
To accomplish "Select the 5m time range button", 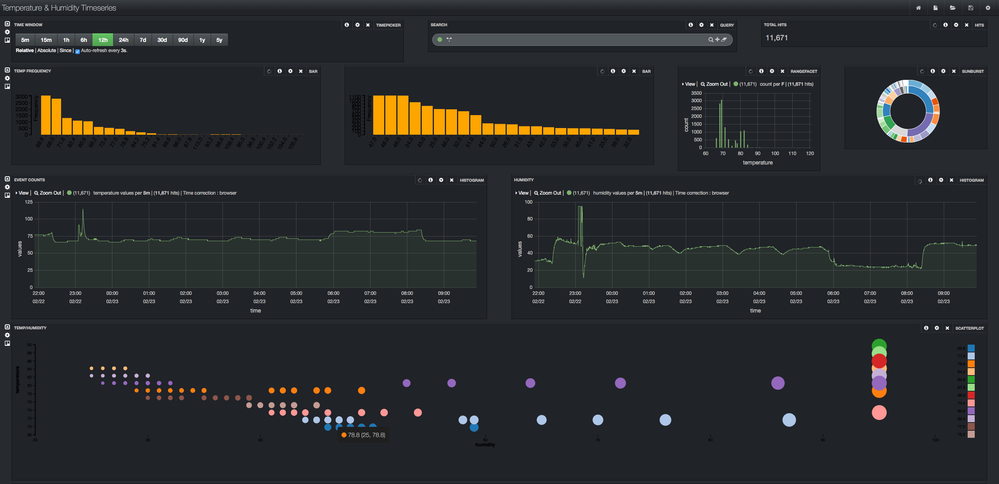I will [x=25, y=39].
